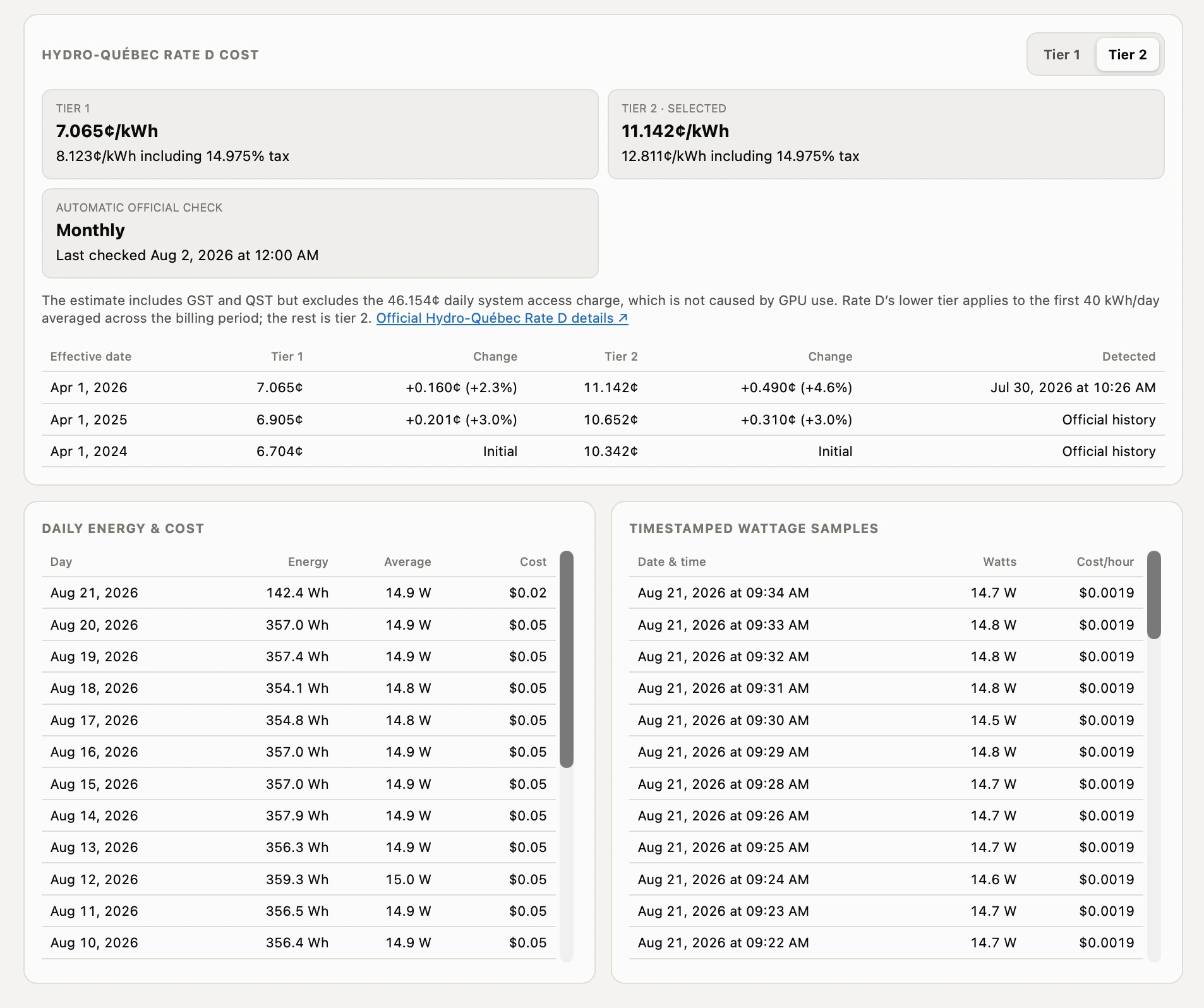Click the 10.342¢ Tier 2 value
Viewport: 1204px width, 1008px height.
[x=611, y=452]
